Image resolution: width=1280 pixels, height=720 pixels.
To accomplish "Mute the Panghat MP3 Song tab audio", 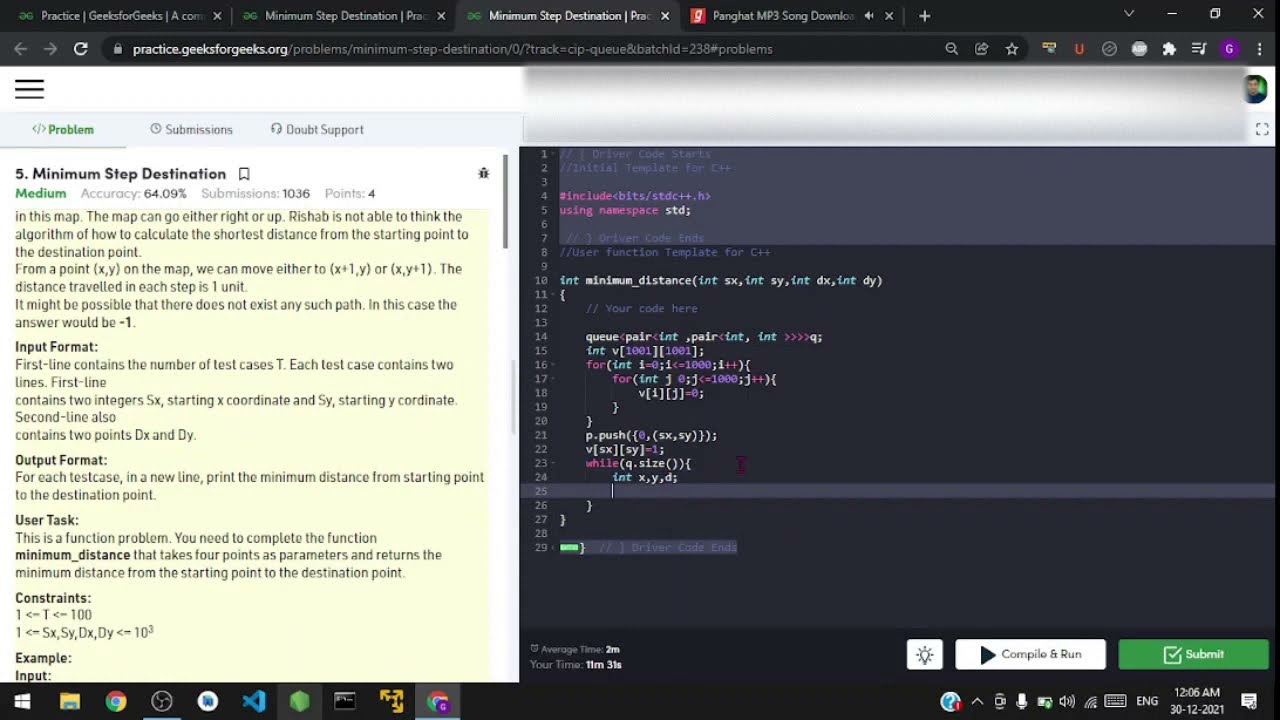I will click(x=868, y=16).
